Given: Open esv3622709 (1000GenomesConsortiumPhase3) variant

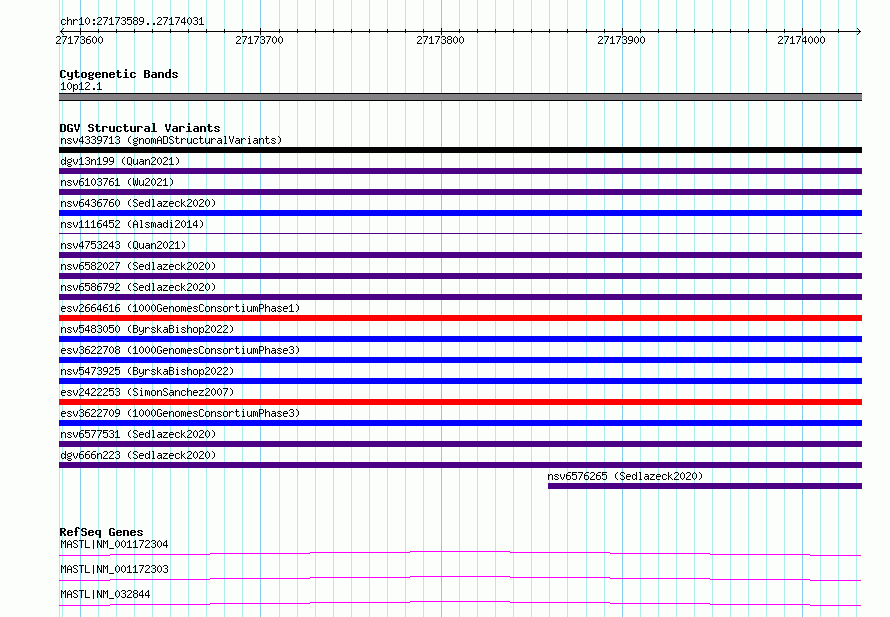Looking at the screenshot, I should 180,413.
